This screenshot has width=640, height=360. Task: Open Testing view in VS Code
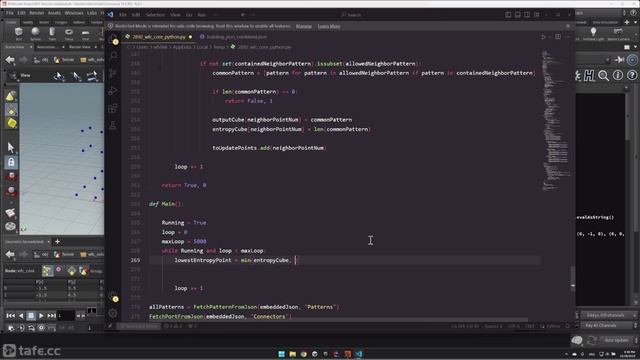113,125
